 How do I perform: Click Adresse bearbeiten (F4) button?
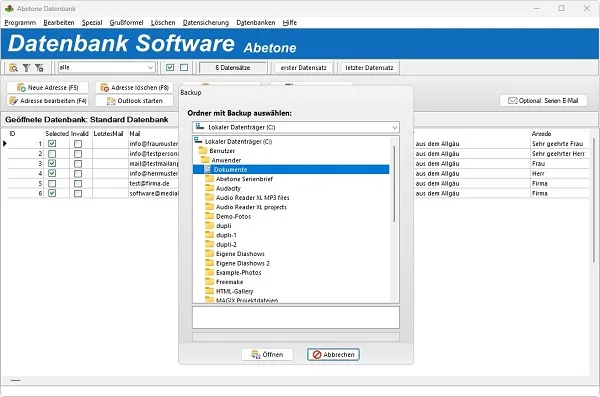47,101
